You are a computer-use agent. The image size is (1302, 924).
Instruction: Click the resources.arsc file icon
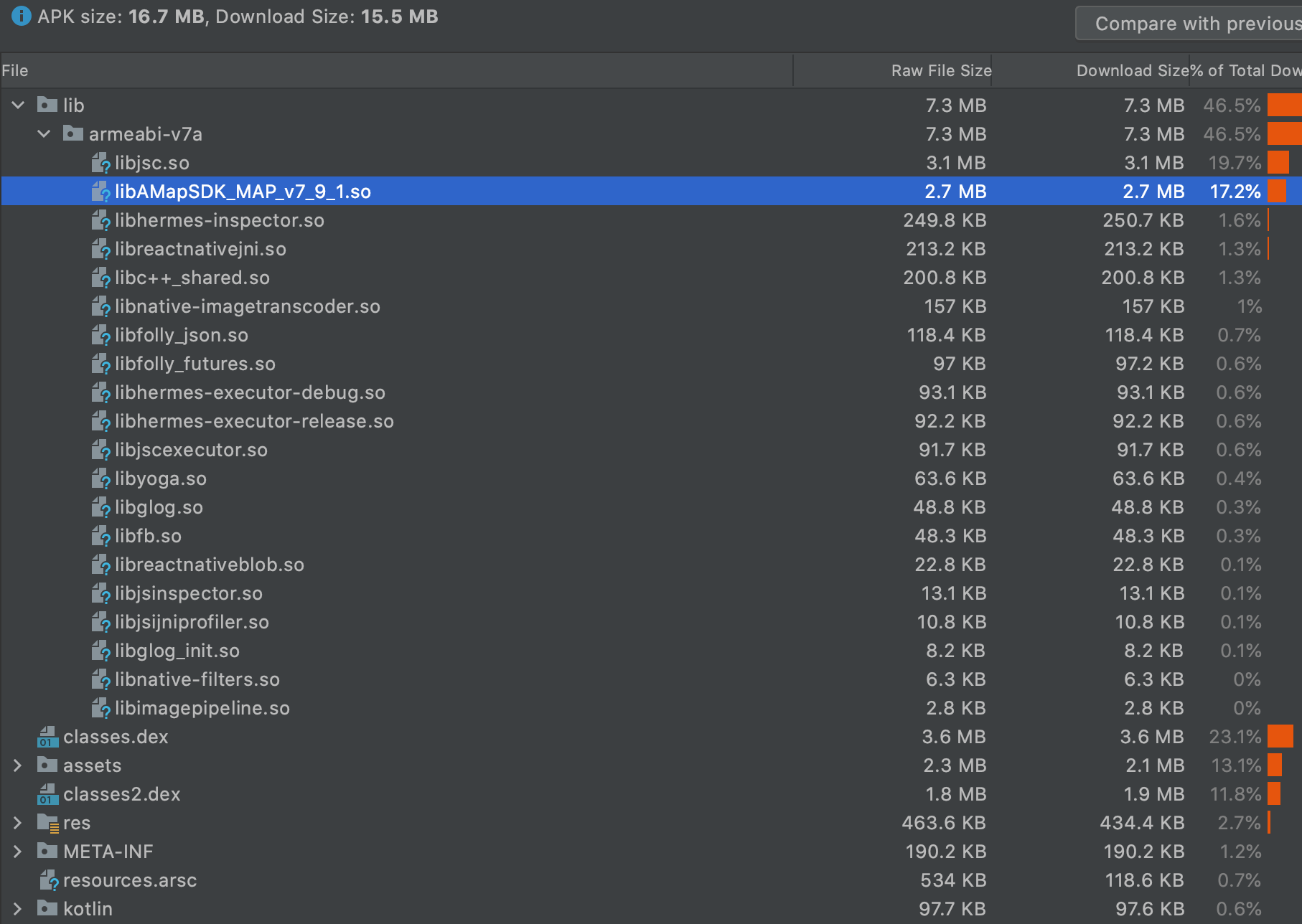(49, 880)
